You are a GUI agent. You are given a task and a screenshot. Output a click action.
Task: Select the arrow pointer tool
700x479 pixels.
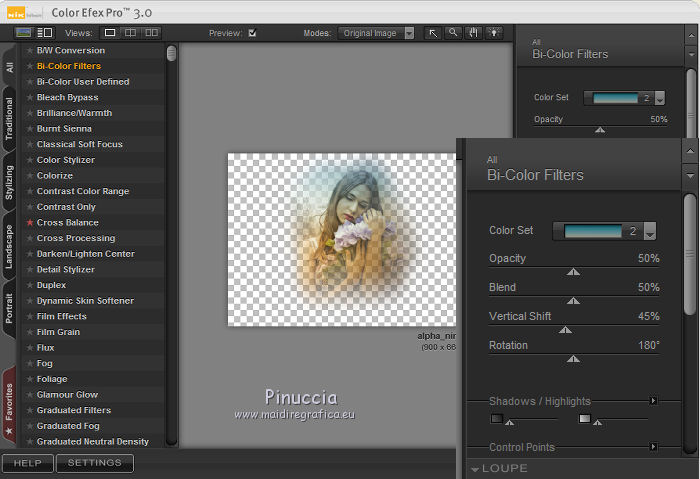[x=433, y=33]
